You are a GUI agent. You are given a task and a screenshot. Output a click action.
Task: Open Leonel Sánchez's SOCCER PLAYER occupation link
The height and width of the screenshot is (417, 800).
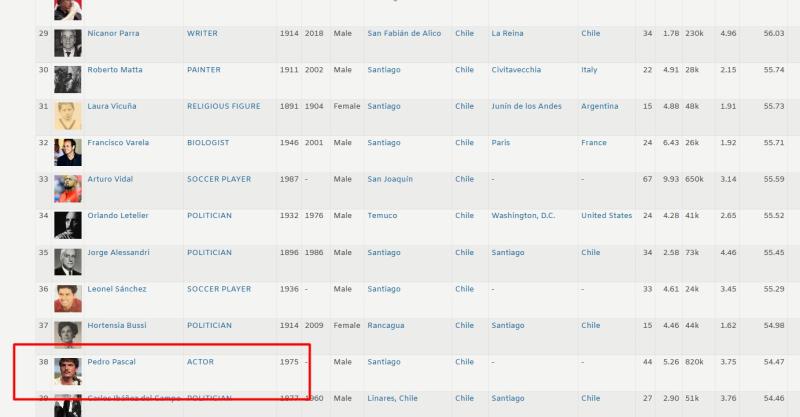(x=219, y=289)
